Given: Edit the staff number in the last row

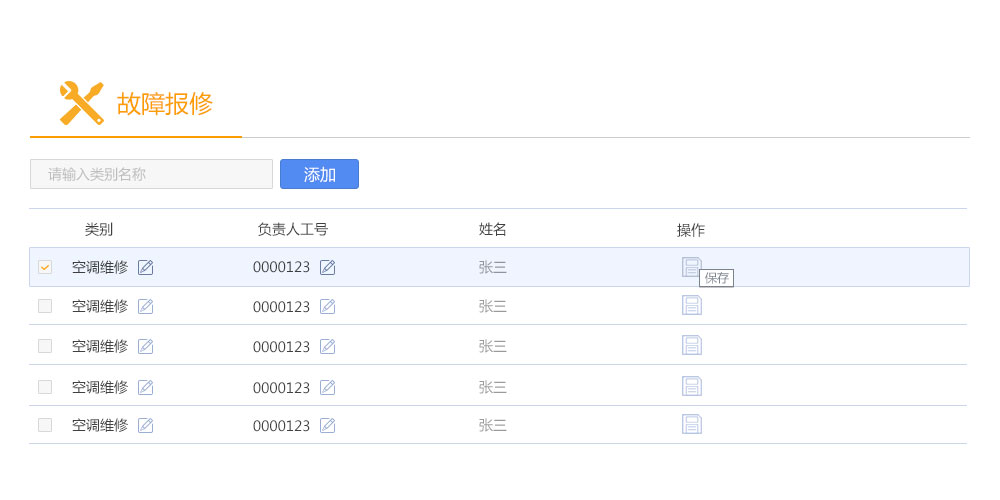Looking at the screenshot, I should click(327, 425).
